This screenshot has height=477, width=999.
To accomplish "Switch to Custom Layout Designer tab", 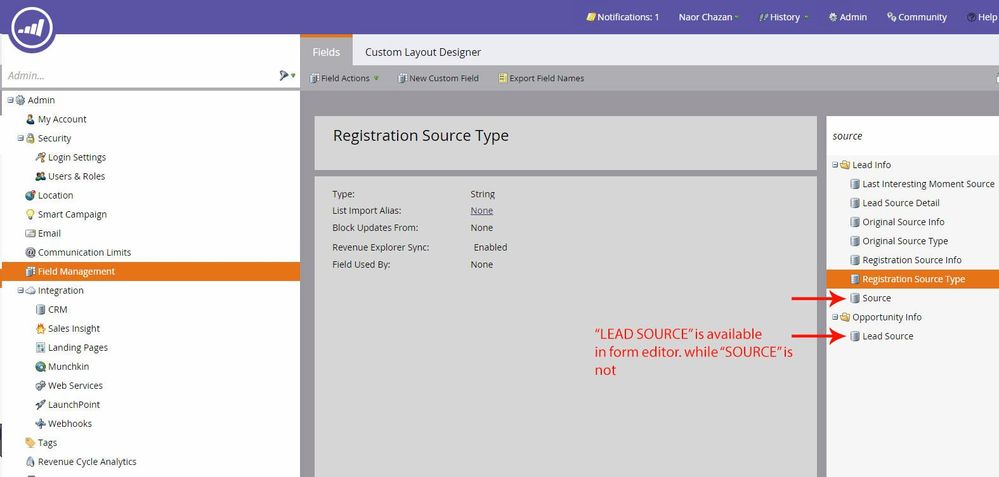I will click(422, 52).
